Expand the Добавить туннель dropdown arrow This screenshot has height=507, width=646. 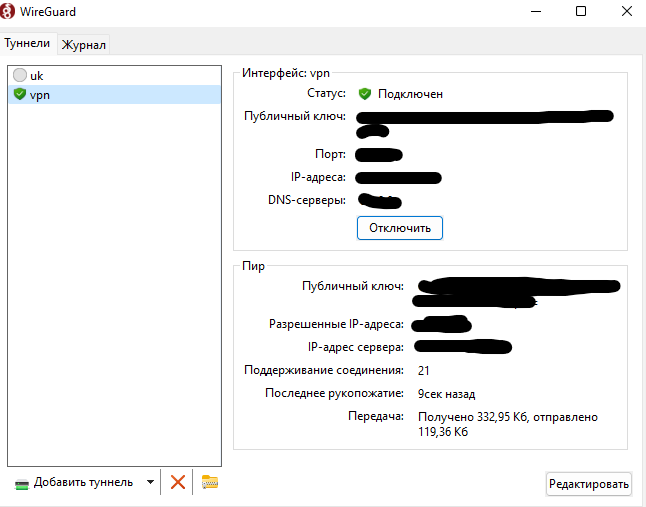click(150, 482)
